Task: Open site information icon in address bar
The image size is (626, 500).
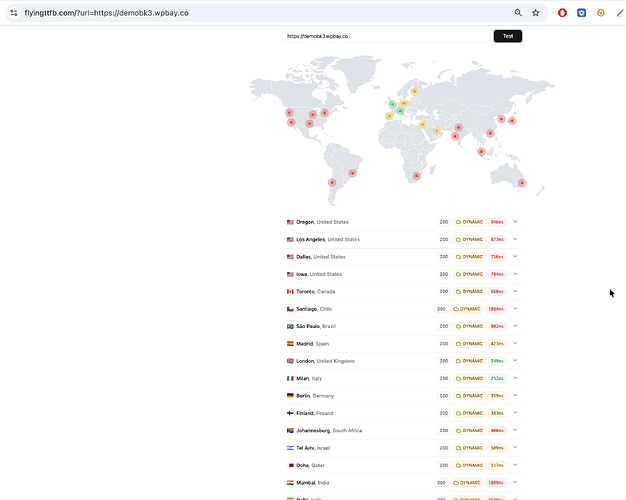Action: point(13,13)
